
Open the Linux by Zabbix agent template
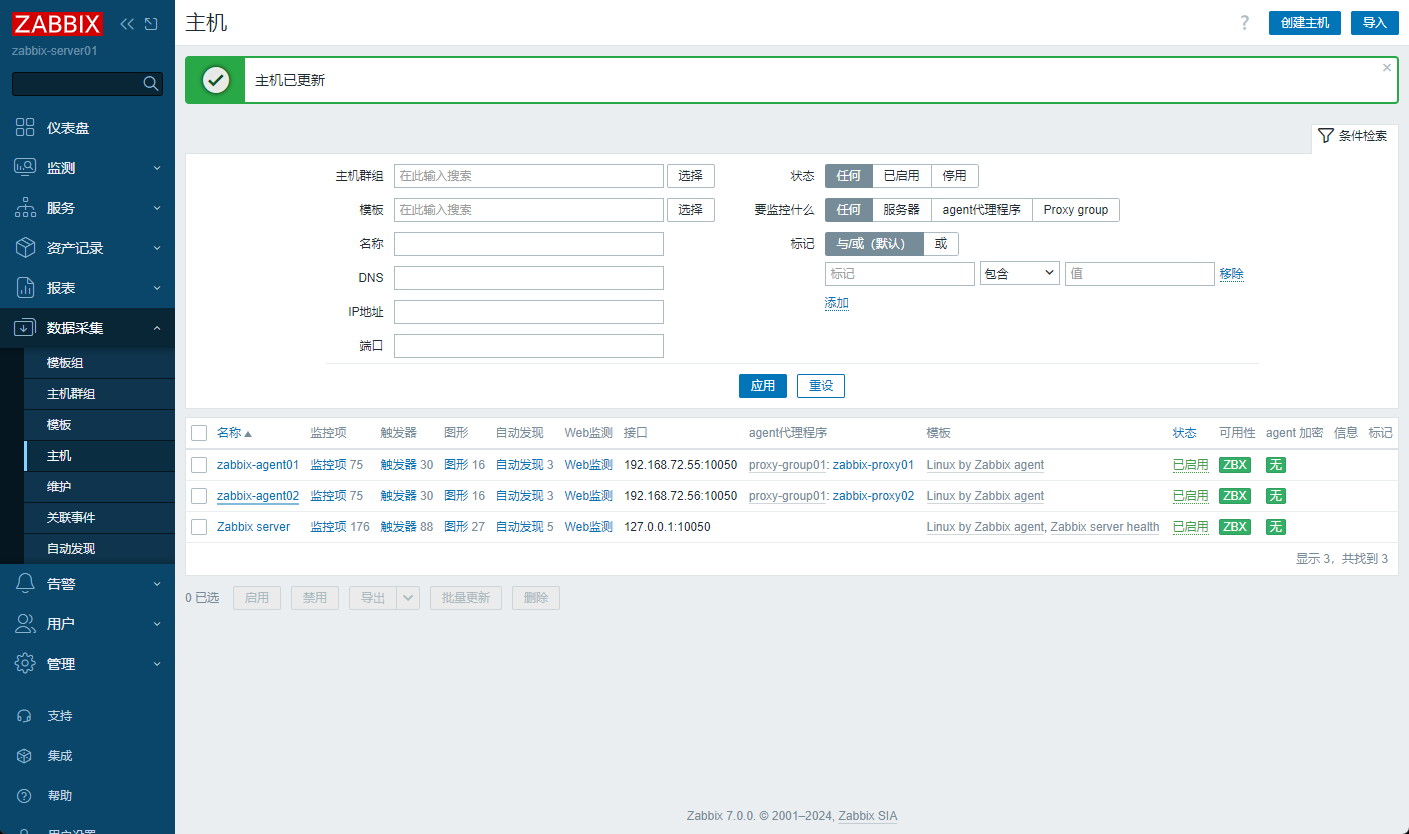[x=985, y=464]
